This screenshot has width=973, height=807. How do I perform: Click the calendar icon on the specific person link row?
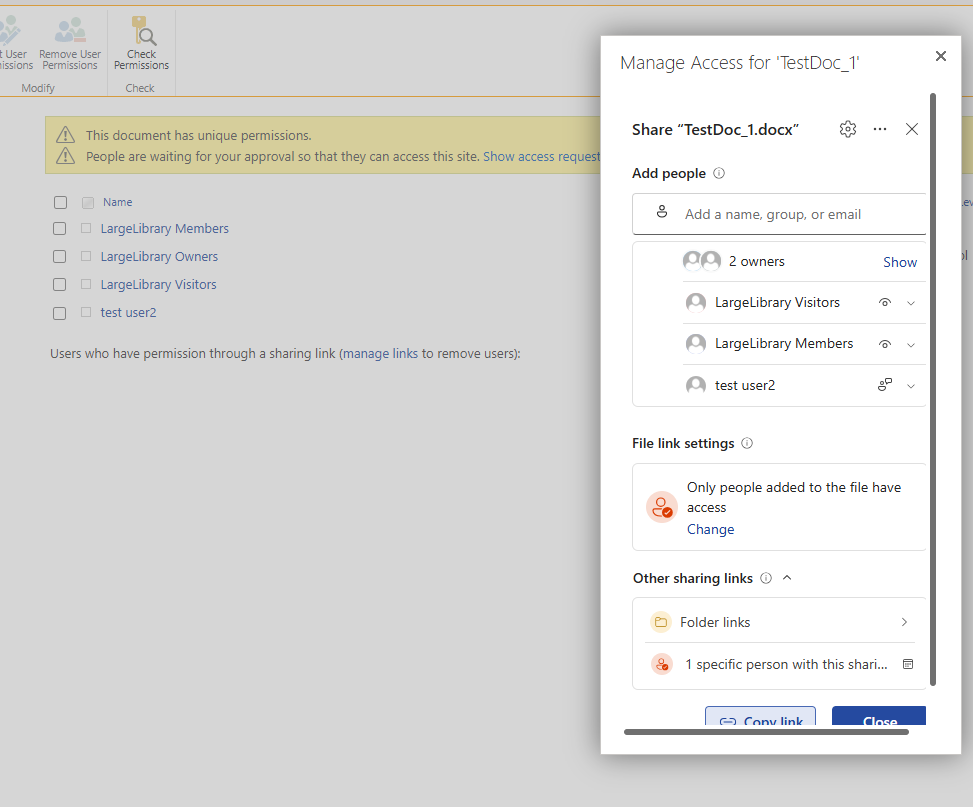908,664
